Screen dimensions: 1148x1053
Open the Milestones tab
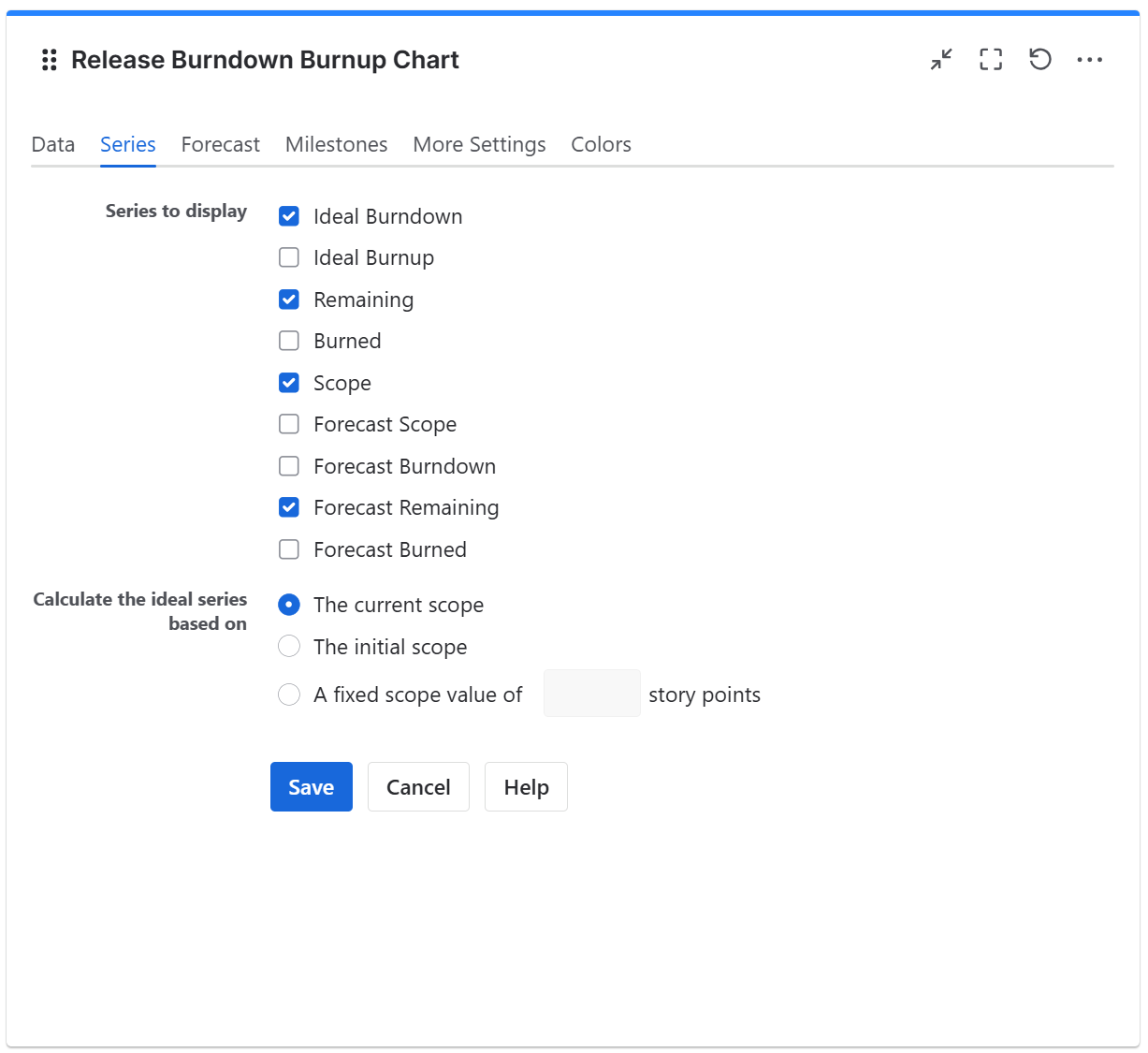pos(336,144)
